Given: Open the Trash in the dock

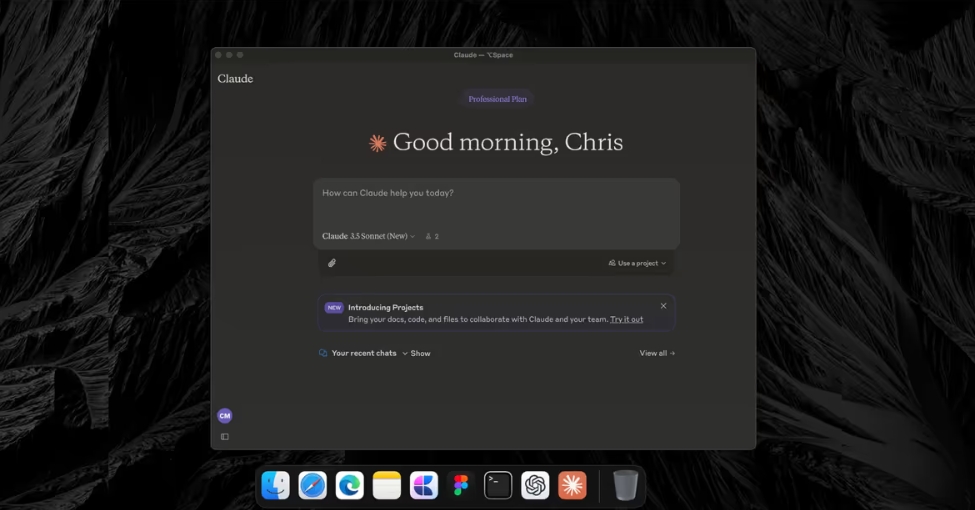Looking at the screenshot, I should point(626,485).
